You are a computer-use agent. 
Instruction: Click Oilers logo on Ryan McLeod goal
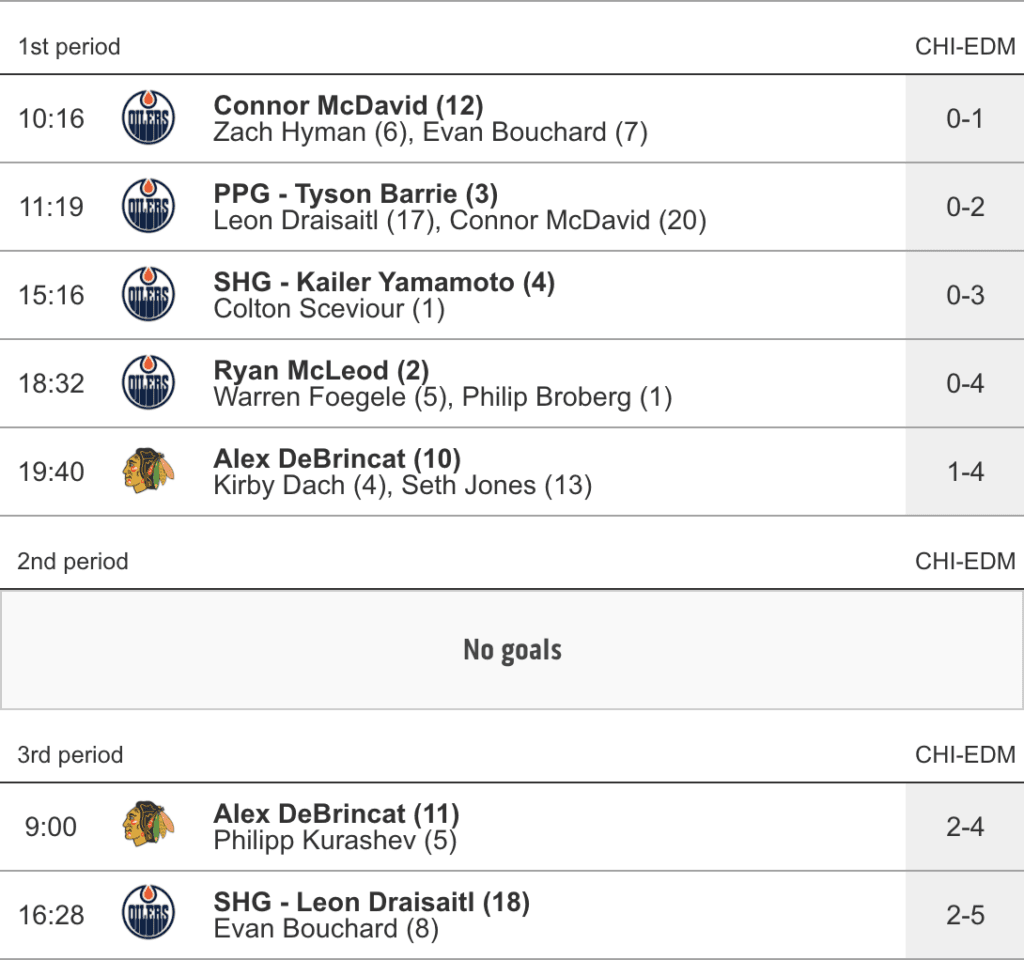pos(148,383)
